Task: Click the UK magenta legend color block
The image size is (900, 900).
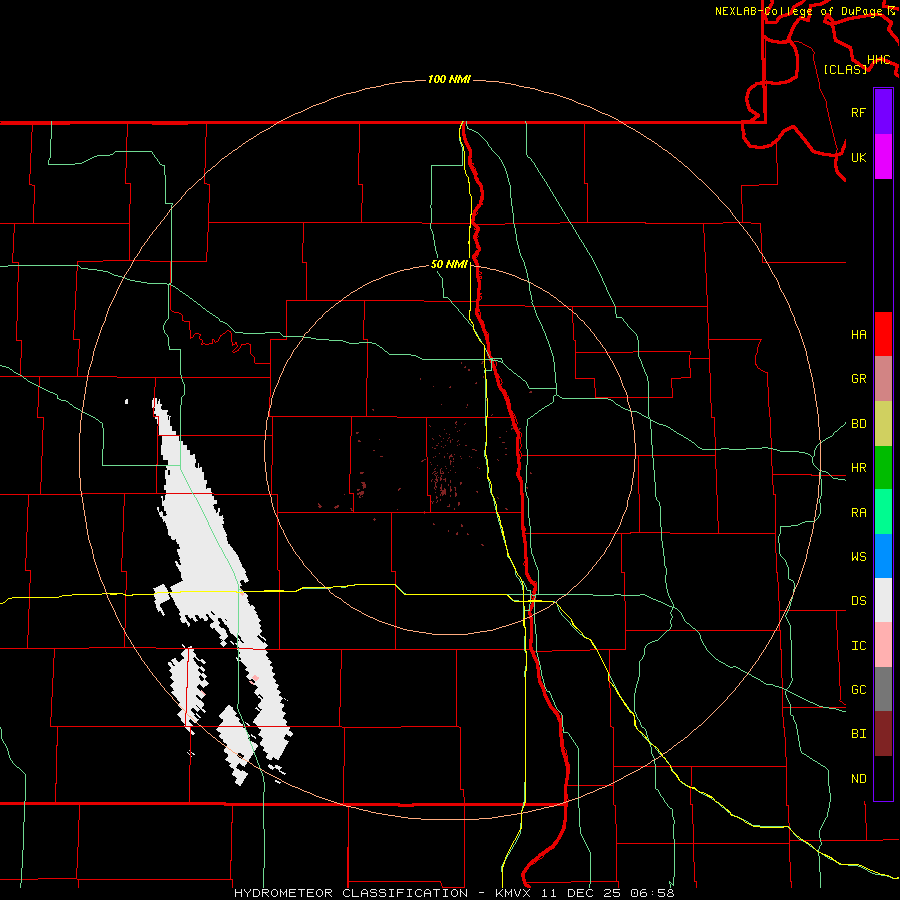Action: coord(883,157)
